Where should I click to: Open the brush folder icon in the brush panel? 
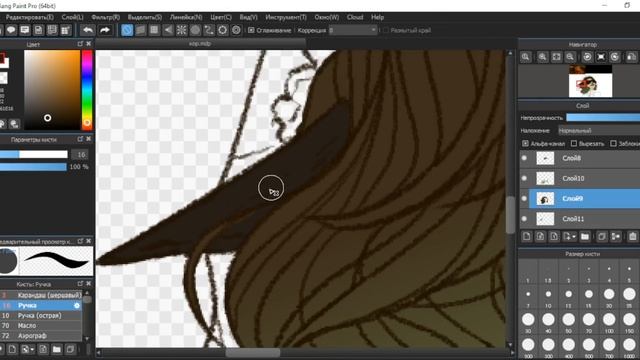57,349
